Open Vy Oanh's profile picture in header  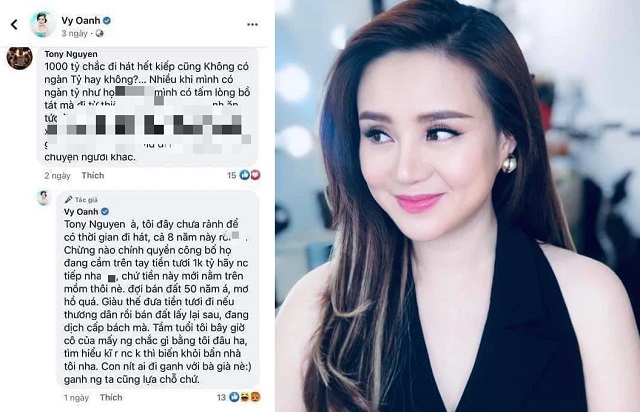tap(43, 25)
